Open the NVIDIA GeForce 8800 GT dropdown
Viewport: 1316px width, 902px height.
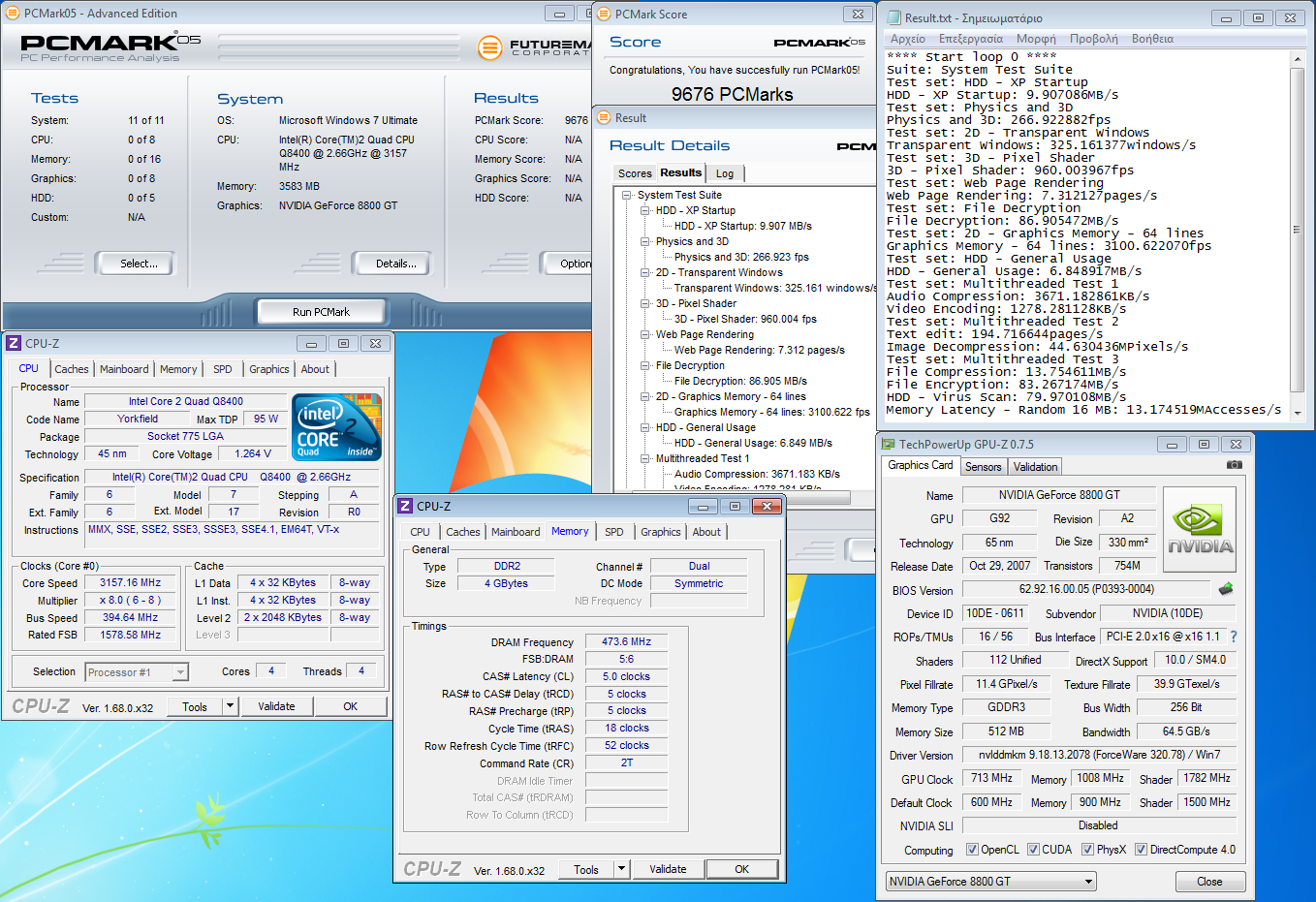point(990,881)
